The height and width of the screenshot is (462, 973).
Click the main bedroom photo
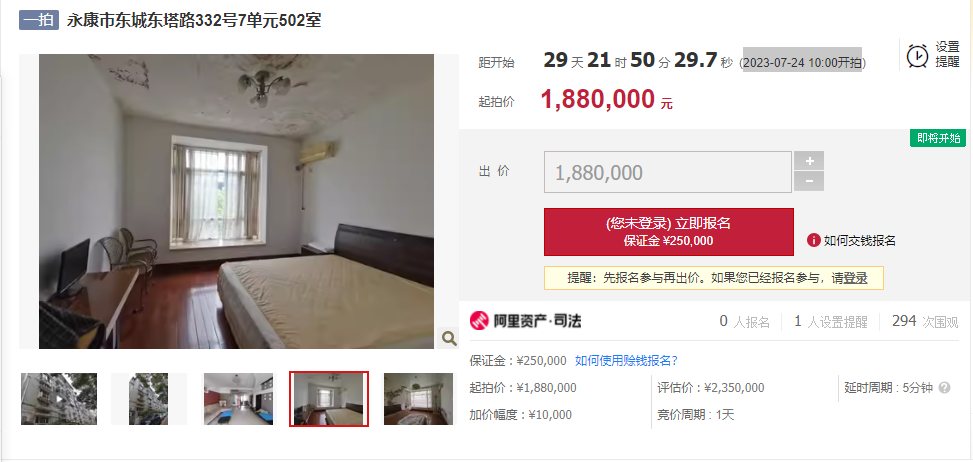[236, 202]
